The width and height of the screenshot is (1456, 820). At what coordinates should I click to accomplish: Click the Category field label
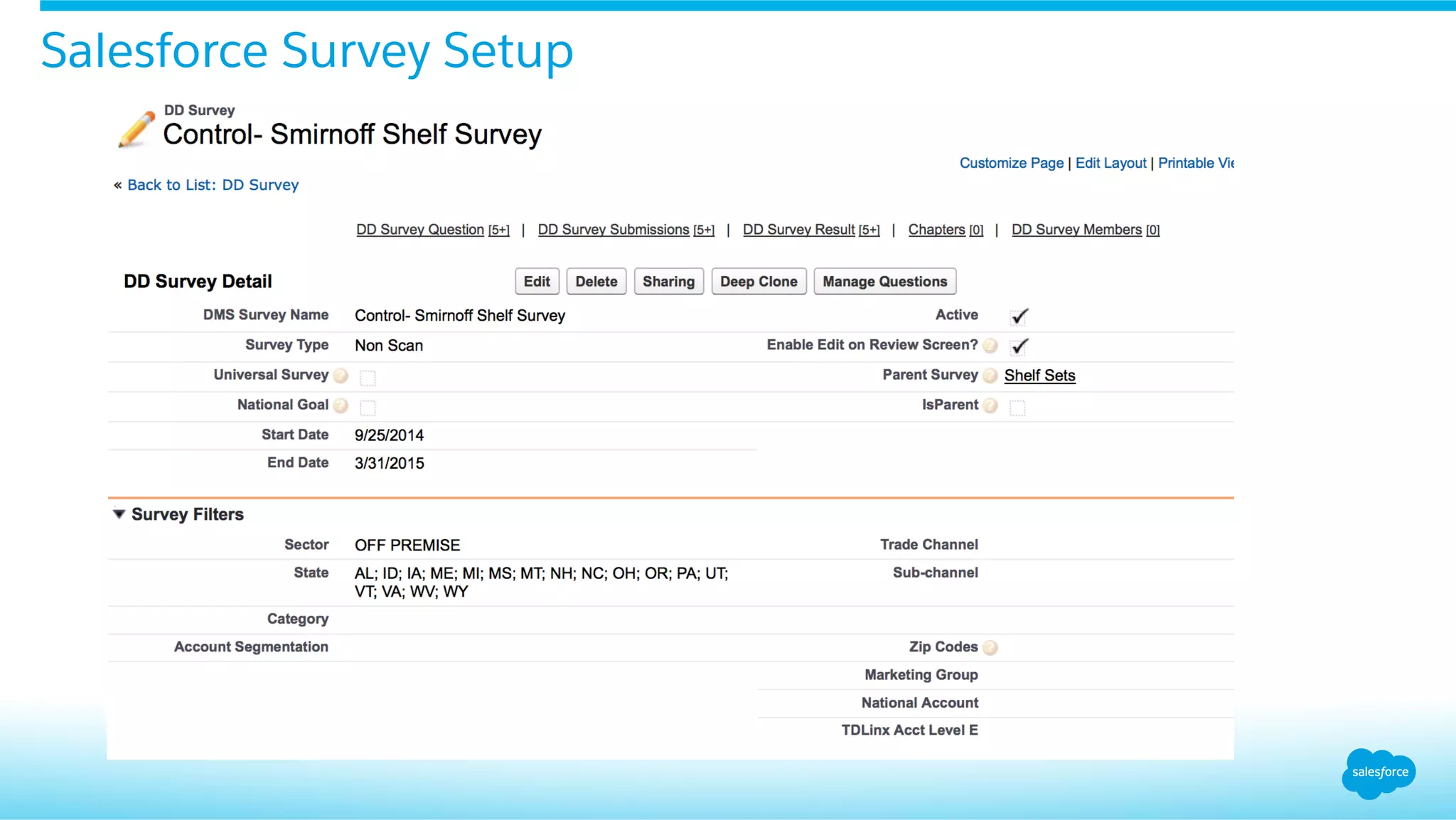(x=297, y=619)
